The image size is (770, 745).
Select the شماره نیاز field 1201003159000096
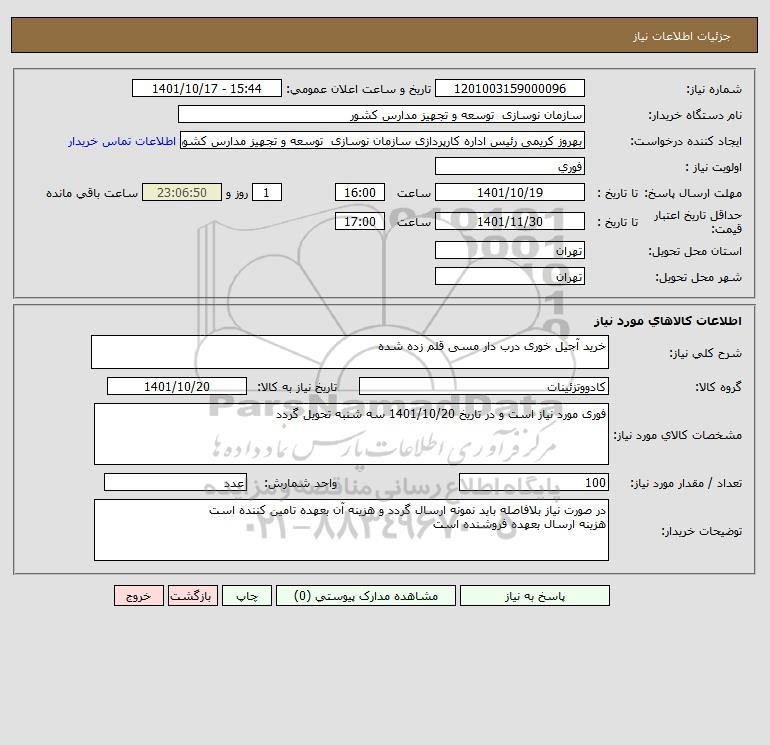point(510,88)
